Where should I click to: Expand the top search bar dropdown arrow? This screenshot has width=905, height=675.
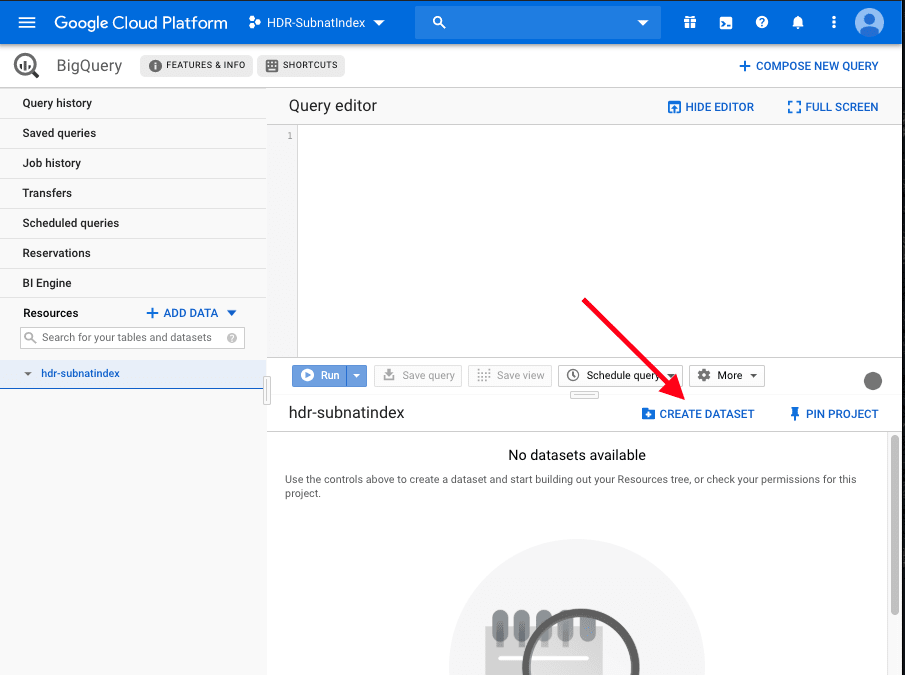pos(642,22)
